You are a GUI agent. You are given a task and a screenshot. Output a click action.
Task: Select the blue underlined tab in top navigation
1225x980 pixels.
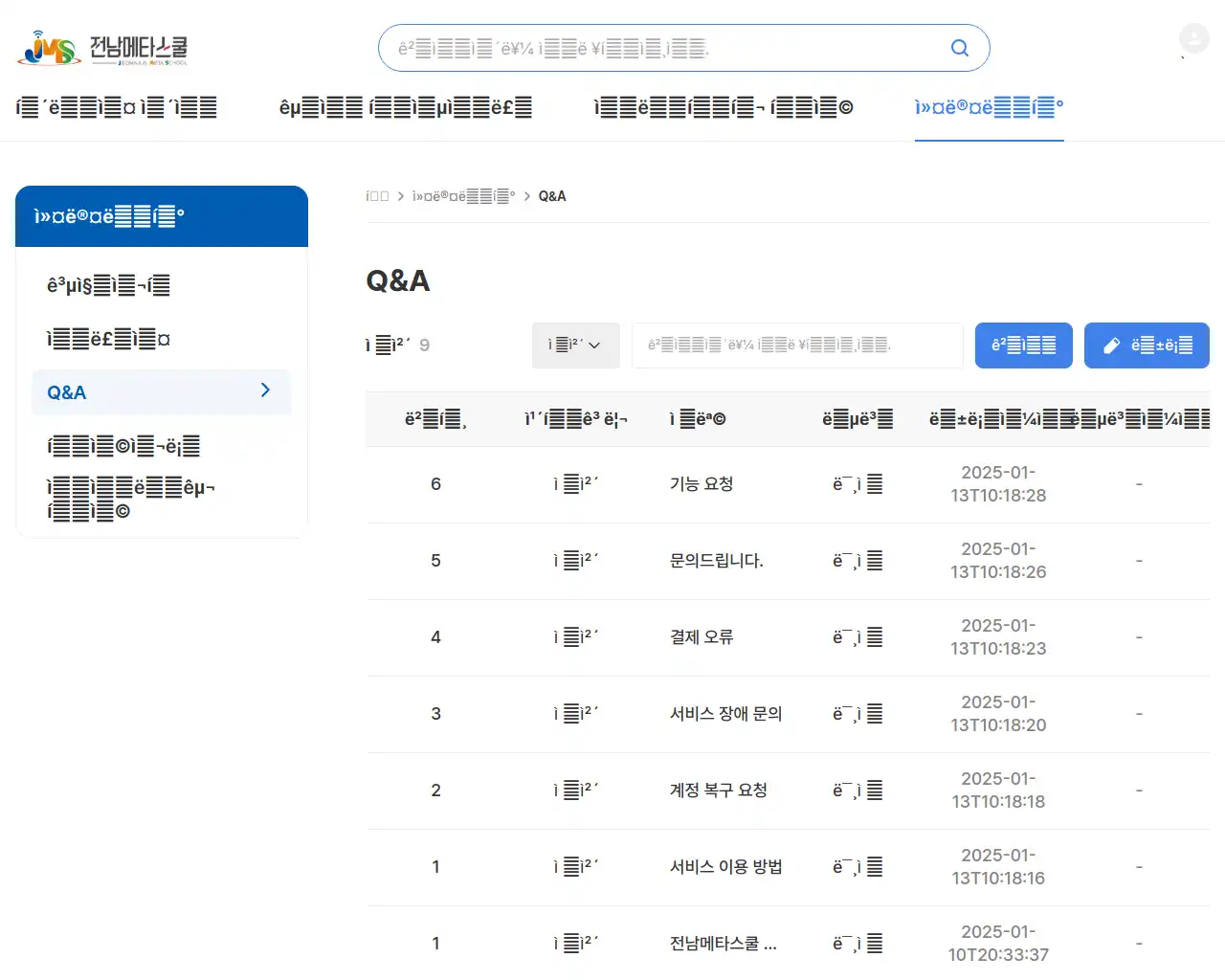pyautogui.click(x=989, y=107)
